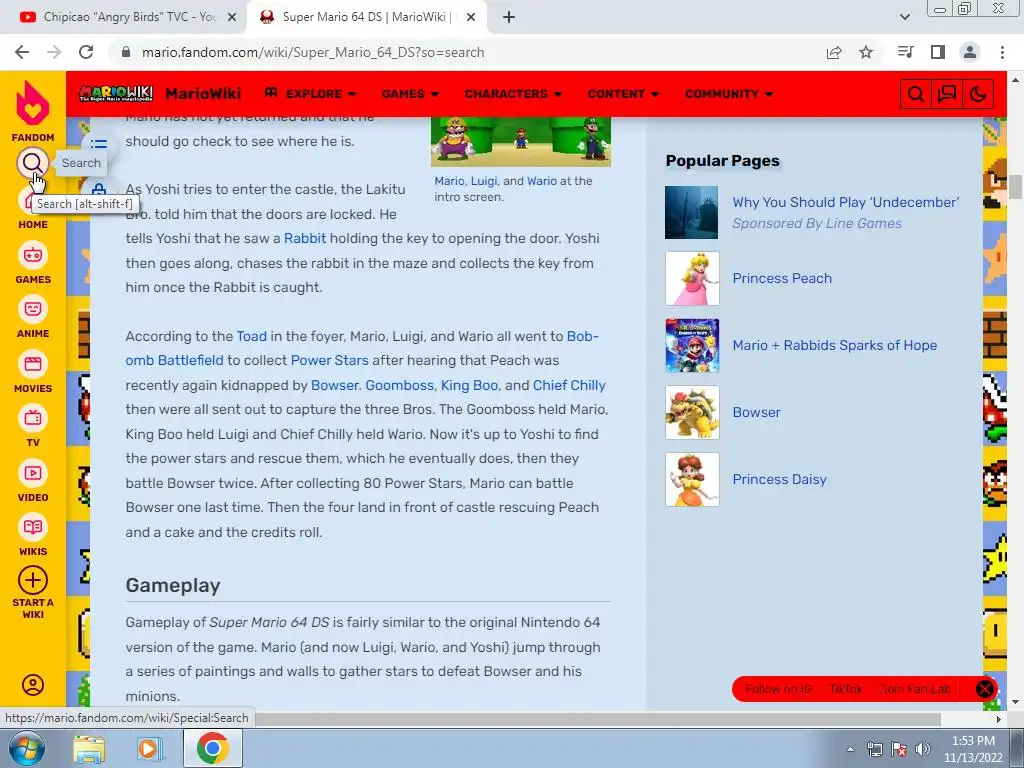Toggle dark mode moon icon
Screen dimensions: 1024x768
(978, 94)
